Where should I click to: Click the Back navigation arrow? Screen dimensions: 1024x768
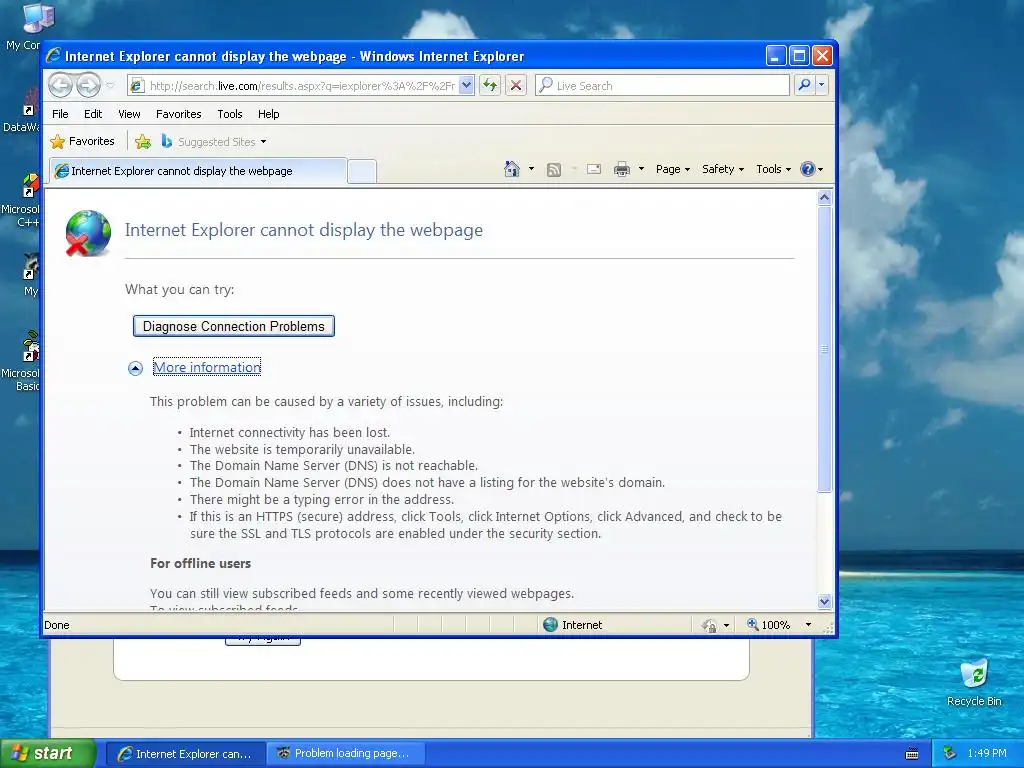(60, 85)
